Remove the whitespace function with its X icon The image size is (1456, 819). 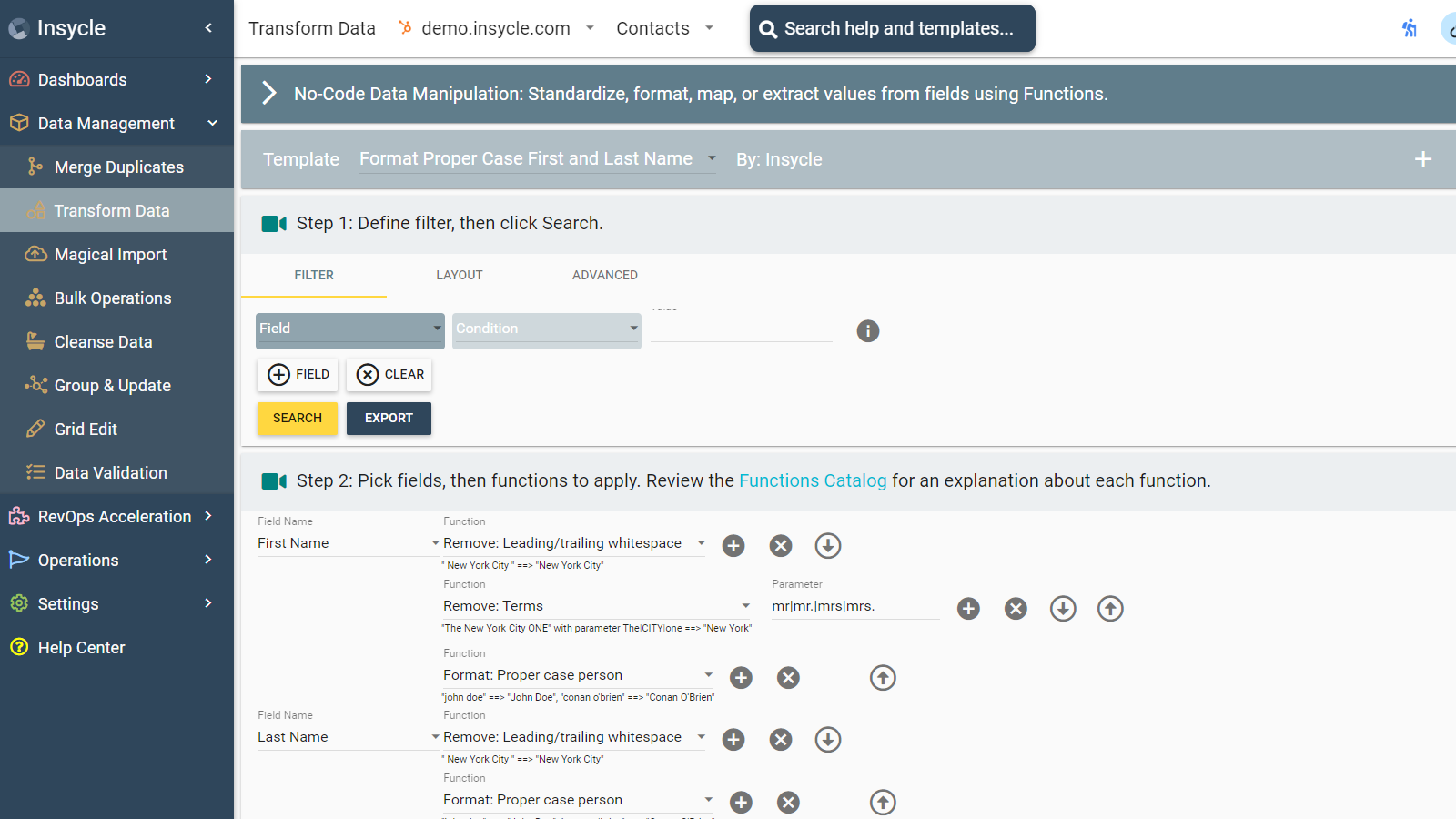click(x=781, y=546)
